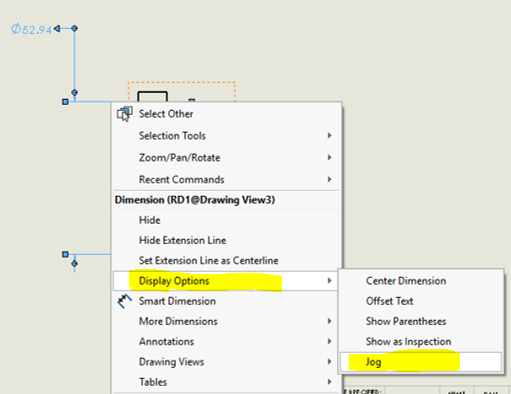Viewport: 511px width, 394px height.
Task: Select the Jog option
Action: point(421,362)
